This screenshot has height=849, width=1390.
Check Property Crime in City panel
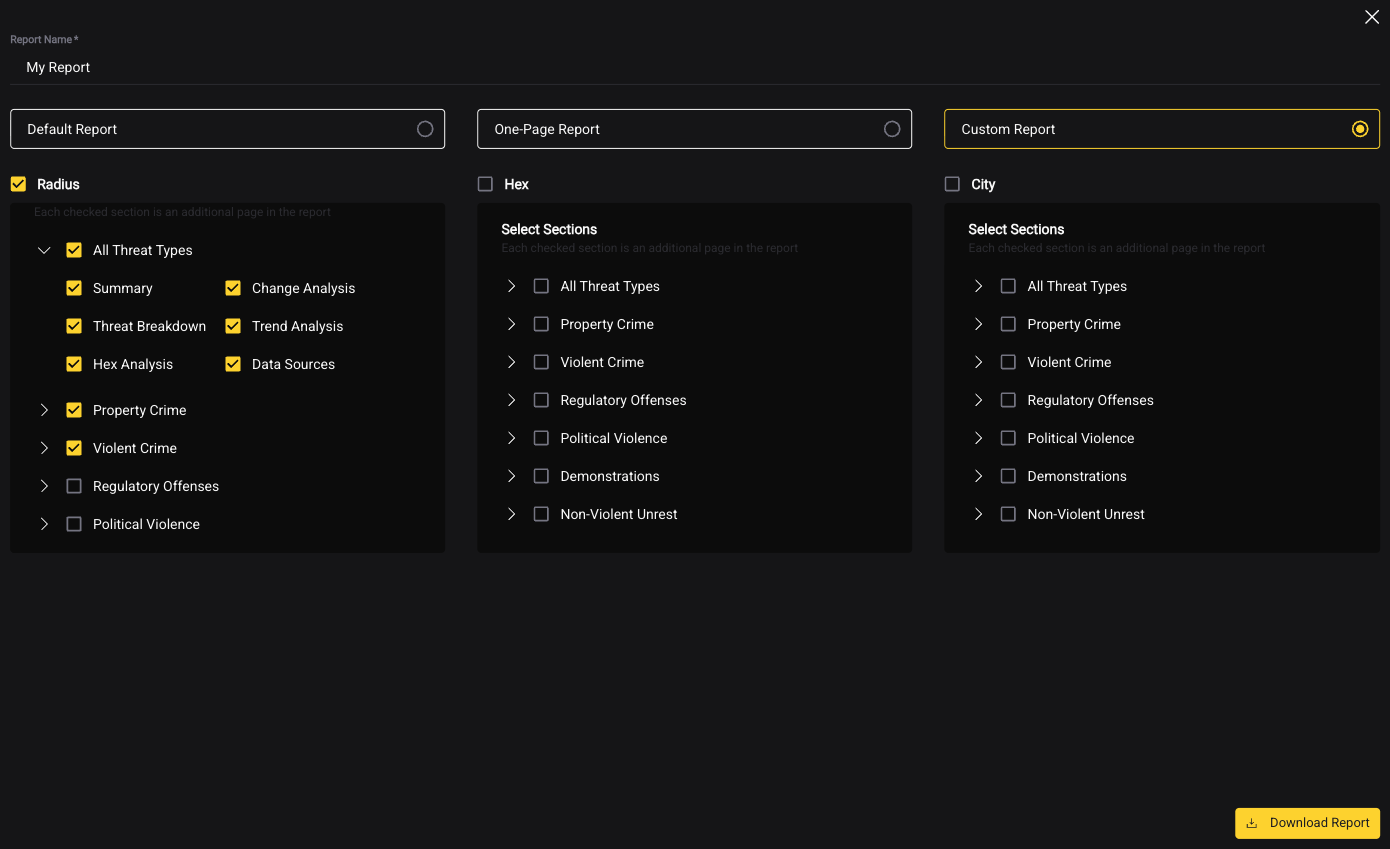[x=1008, y=324]
